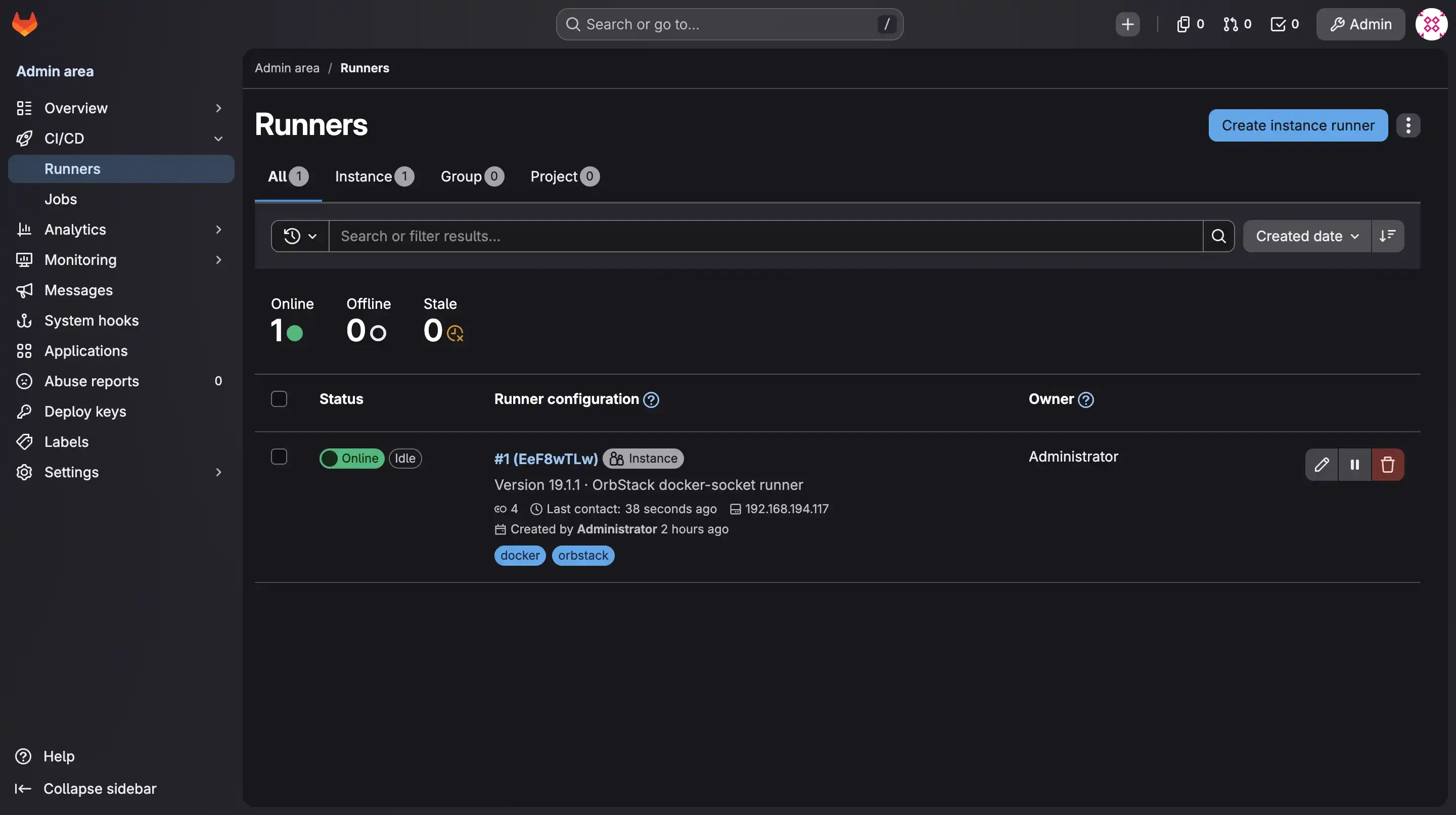
Task: Open the GitLab logo home link
Action: tap(24, 24)
